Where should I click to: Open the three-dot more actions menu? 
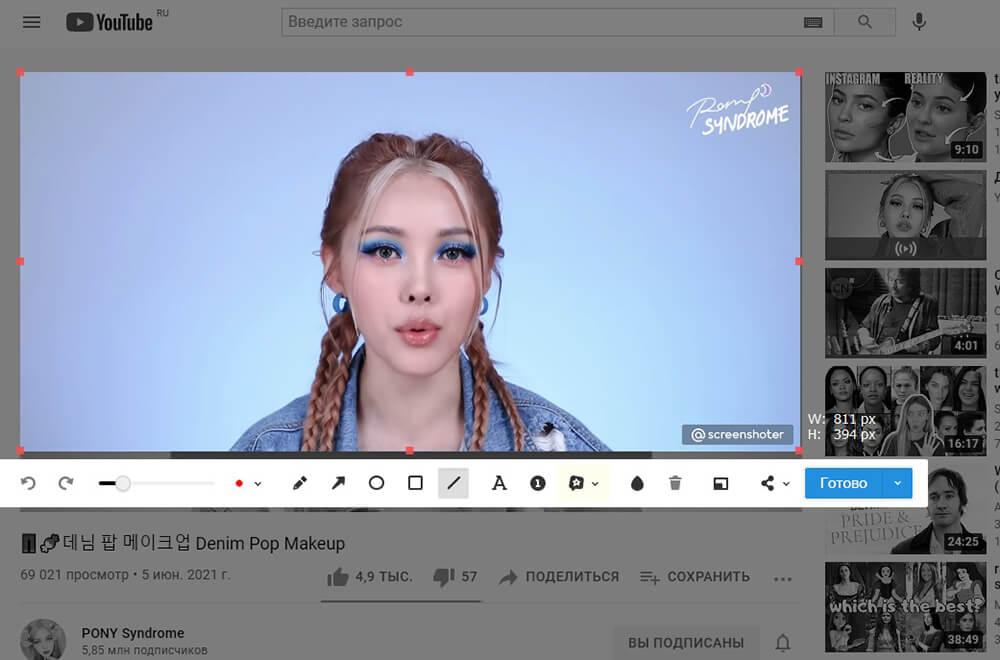(783, 579)
